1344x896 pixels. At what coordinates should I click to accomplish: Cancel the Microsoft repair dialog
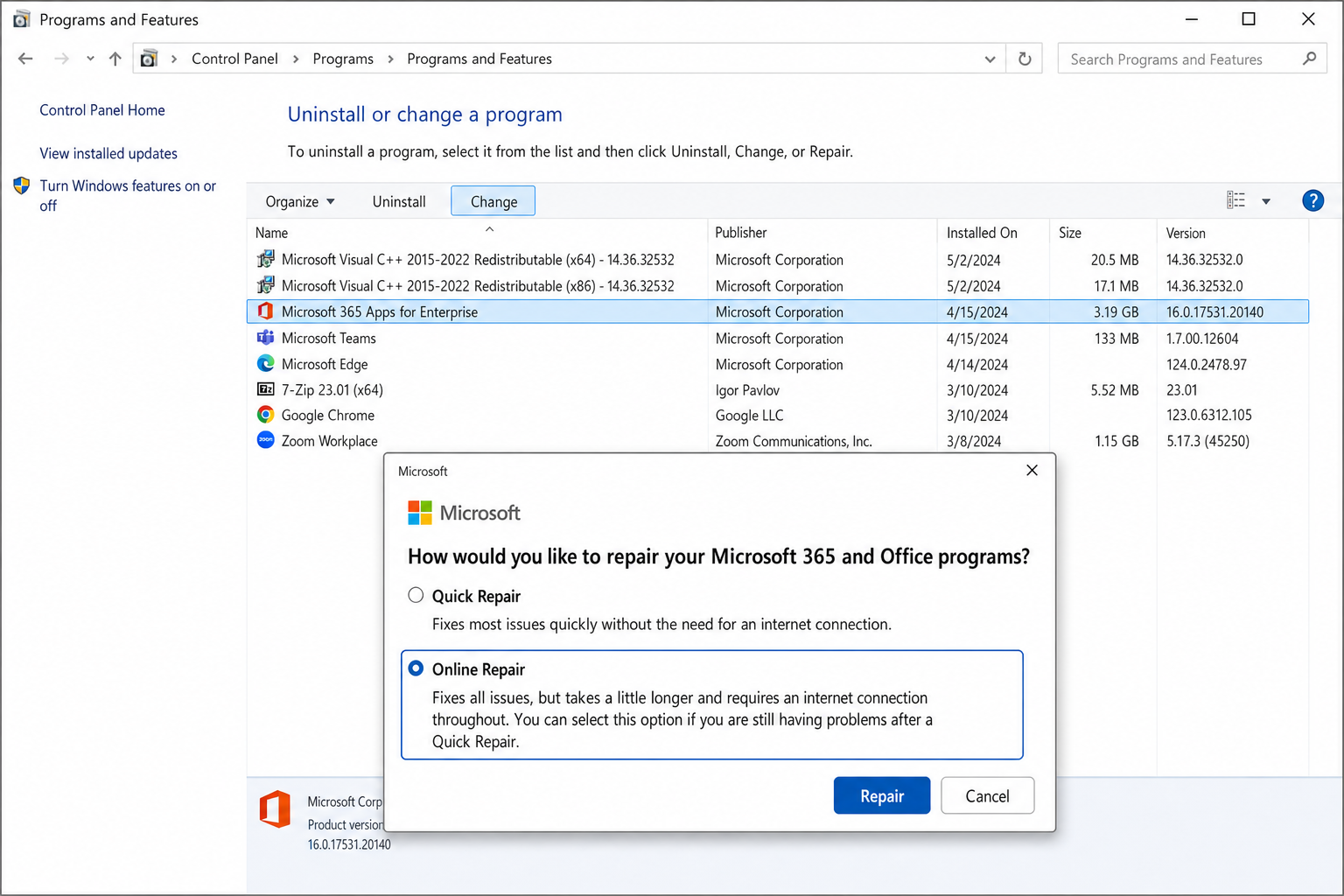pyautogui.click(x=987, y=795)
